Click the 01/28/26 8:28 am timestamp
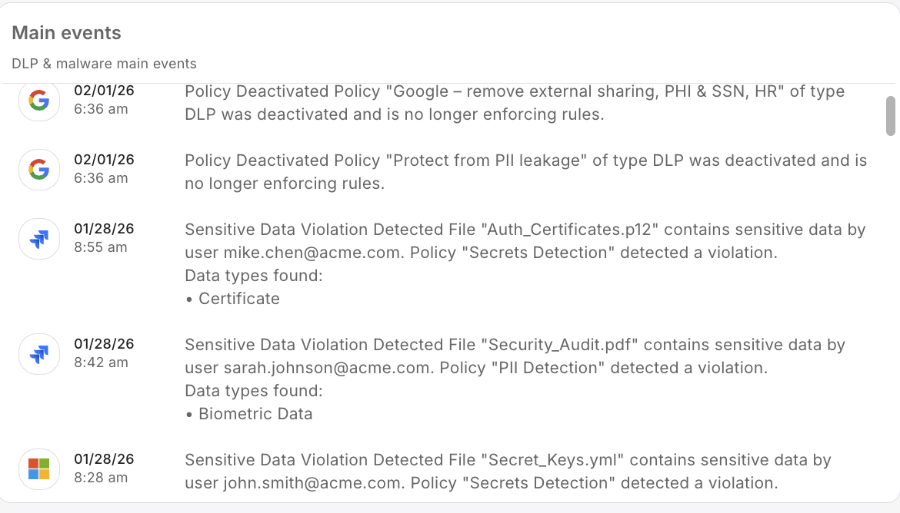900x513 pixels. pos(103,468)
